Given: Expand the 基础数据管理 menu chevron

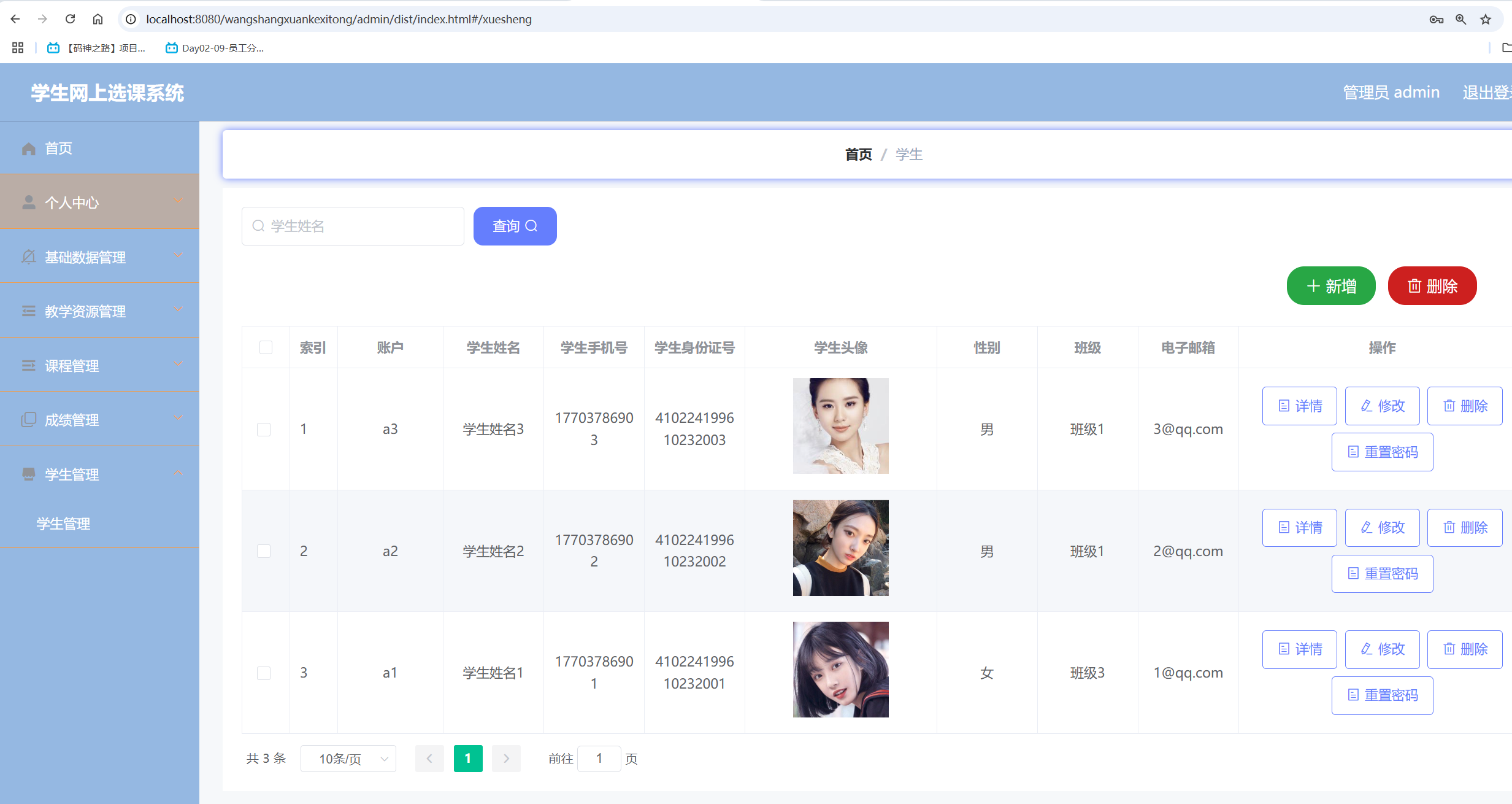Looking at the screenshot, I should click(x=178, y=255).
